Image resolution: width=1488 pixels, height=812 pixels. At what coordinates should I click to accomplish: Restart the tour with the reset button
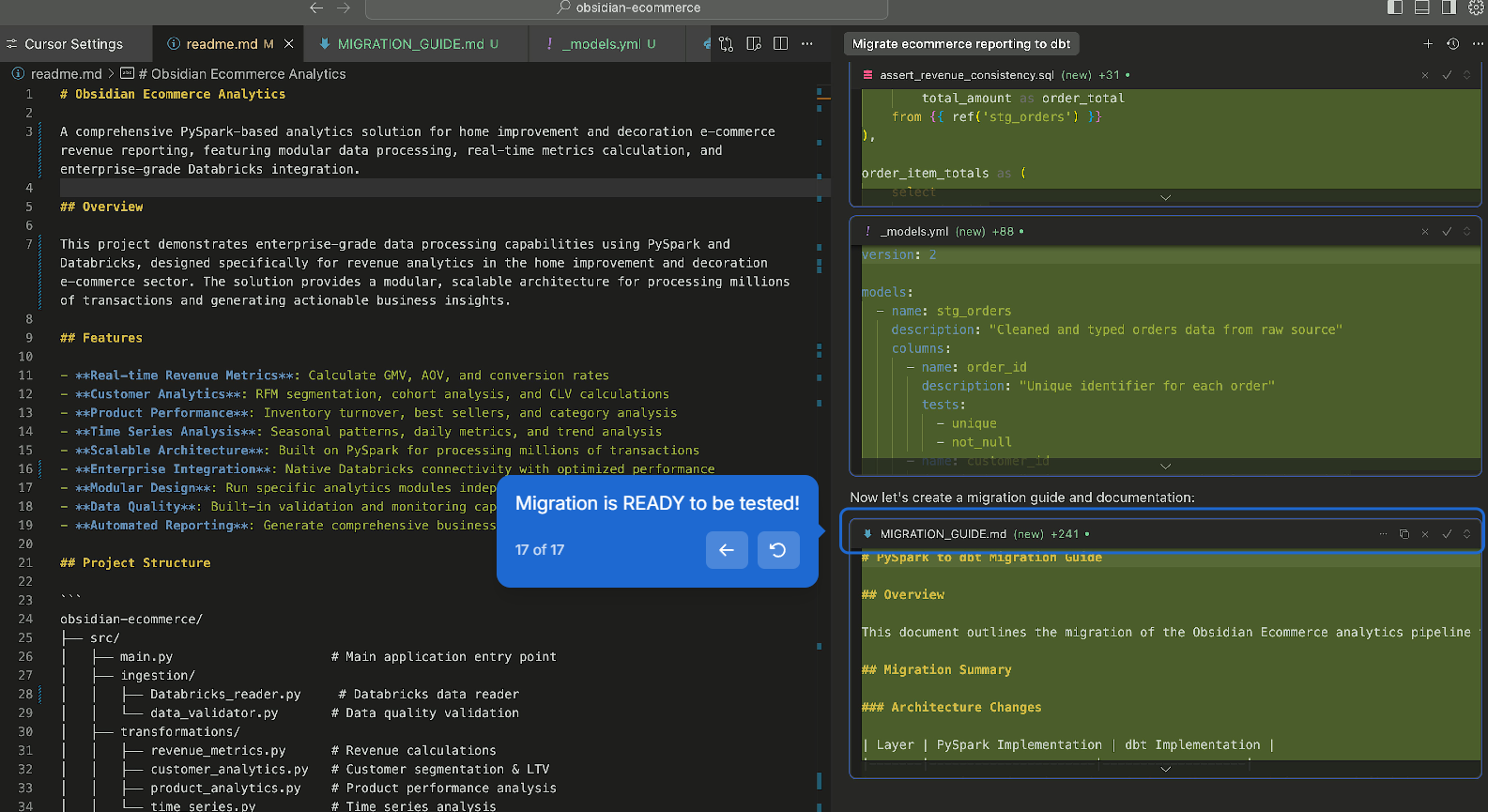(778, 550)
